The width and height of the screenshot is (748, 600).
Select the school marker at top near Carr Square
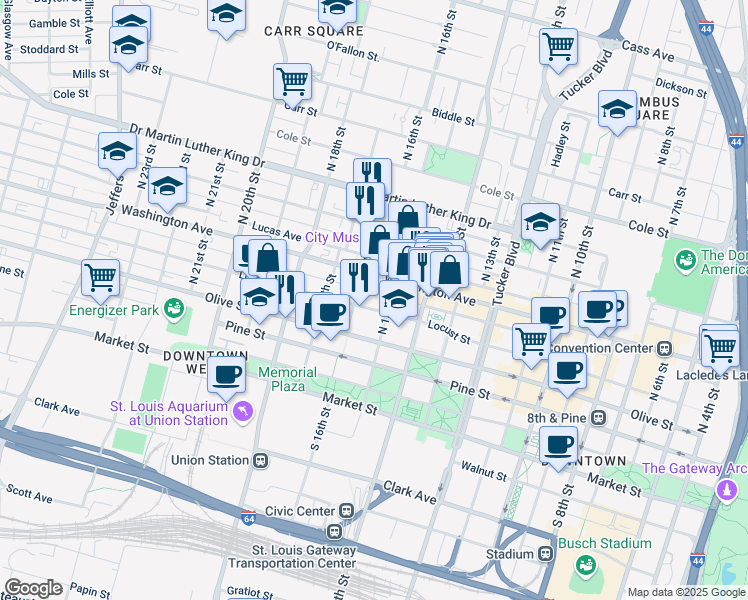(337, 10)
